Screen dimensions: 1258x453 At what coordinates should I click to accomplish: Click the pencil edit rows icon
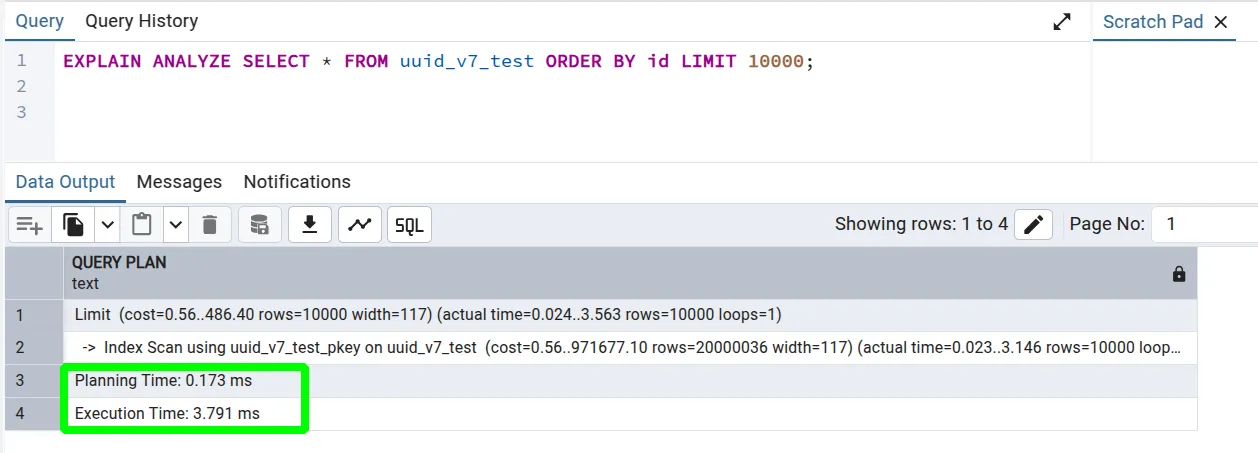(x=1033, y=225)
